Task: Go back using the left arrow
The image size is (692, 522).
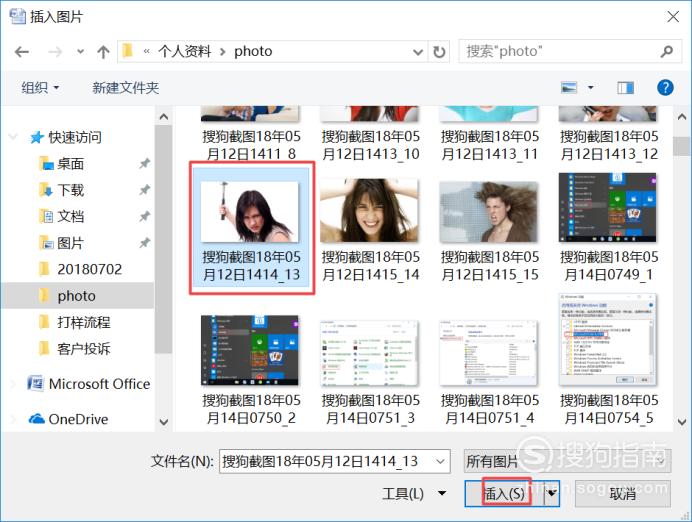Action: click(x=22, y=52)
